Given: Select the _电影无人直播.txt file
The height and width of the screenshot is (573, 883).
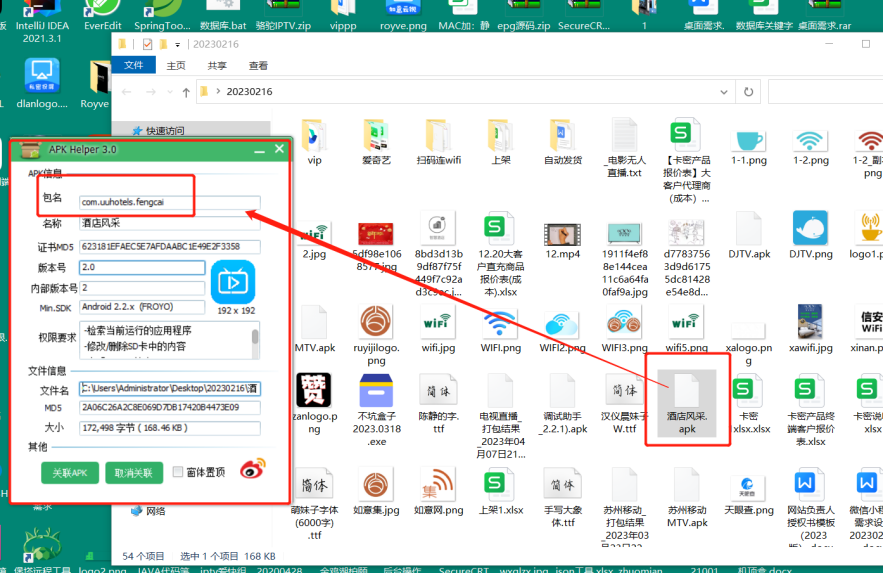Looking at the screenshot, I should pyautogui.click(x=625, y=149).
